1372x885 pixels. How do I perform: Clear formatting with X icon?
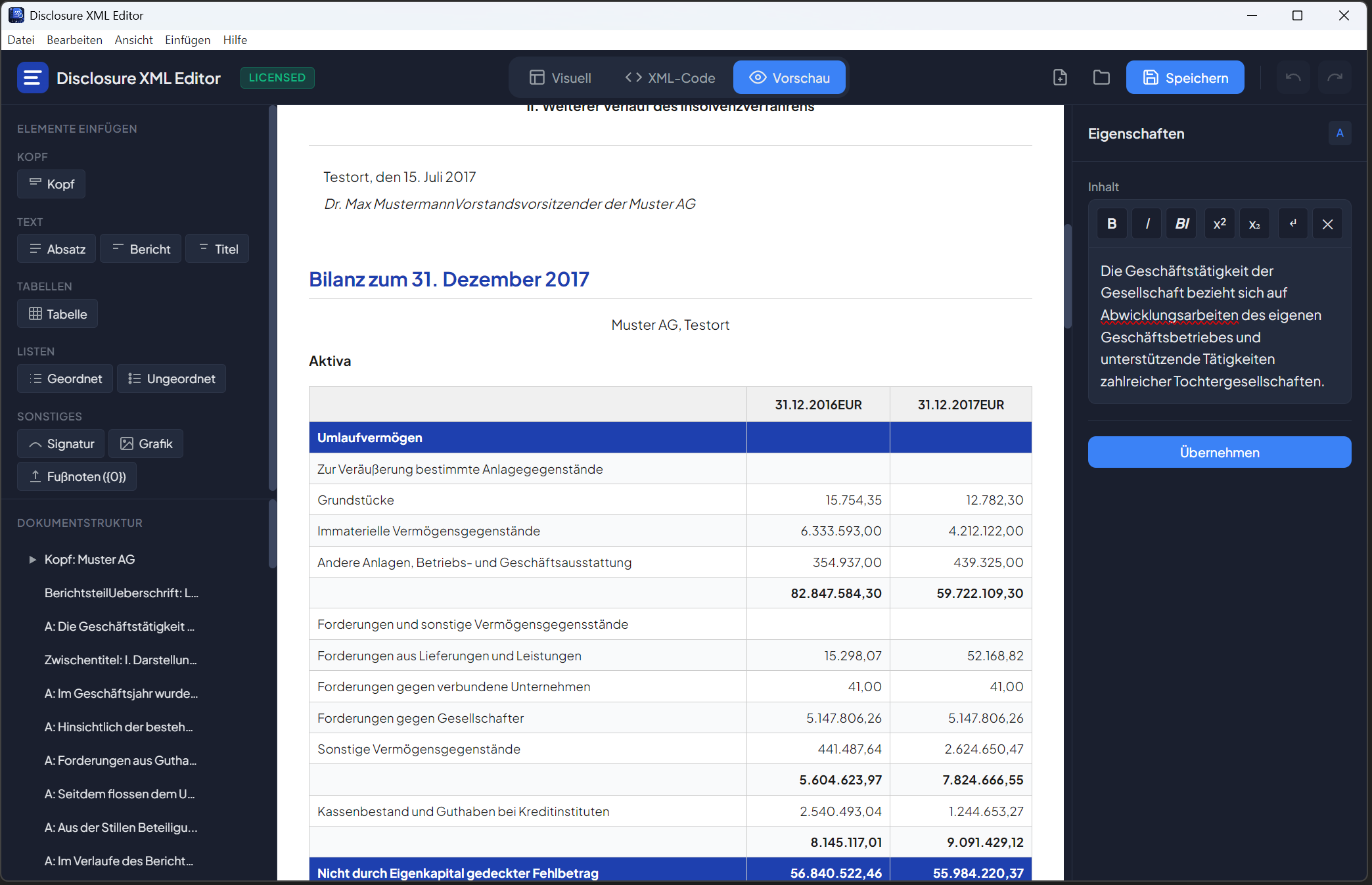click(1327, 224)
